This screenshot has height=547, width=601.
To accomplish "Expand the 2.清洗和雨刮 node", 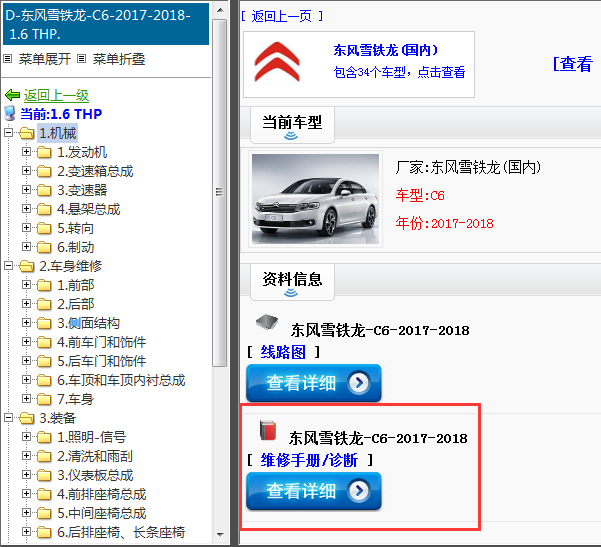I will click(26, 456).
